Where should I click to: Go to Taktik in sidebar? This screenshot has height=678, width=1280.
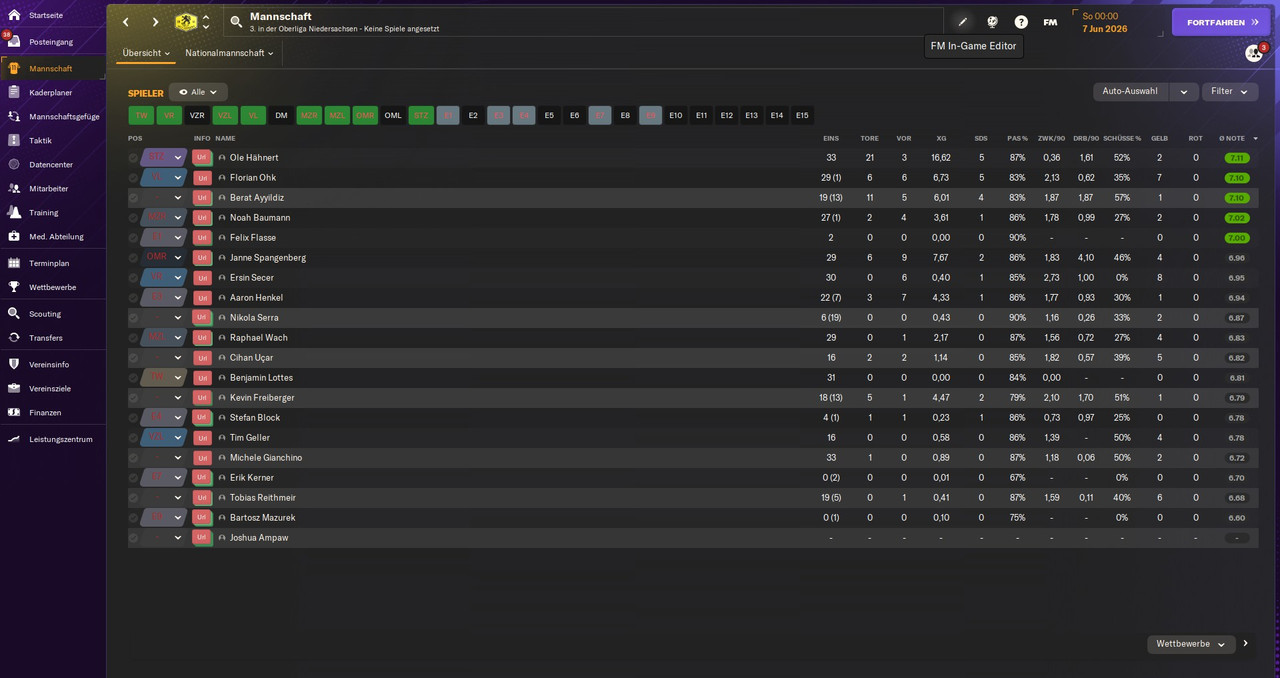(40, 141)
